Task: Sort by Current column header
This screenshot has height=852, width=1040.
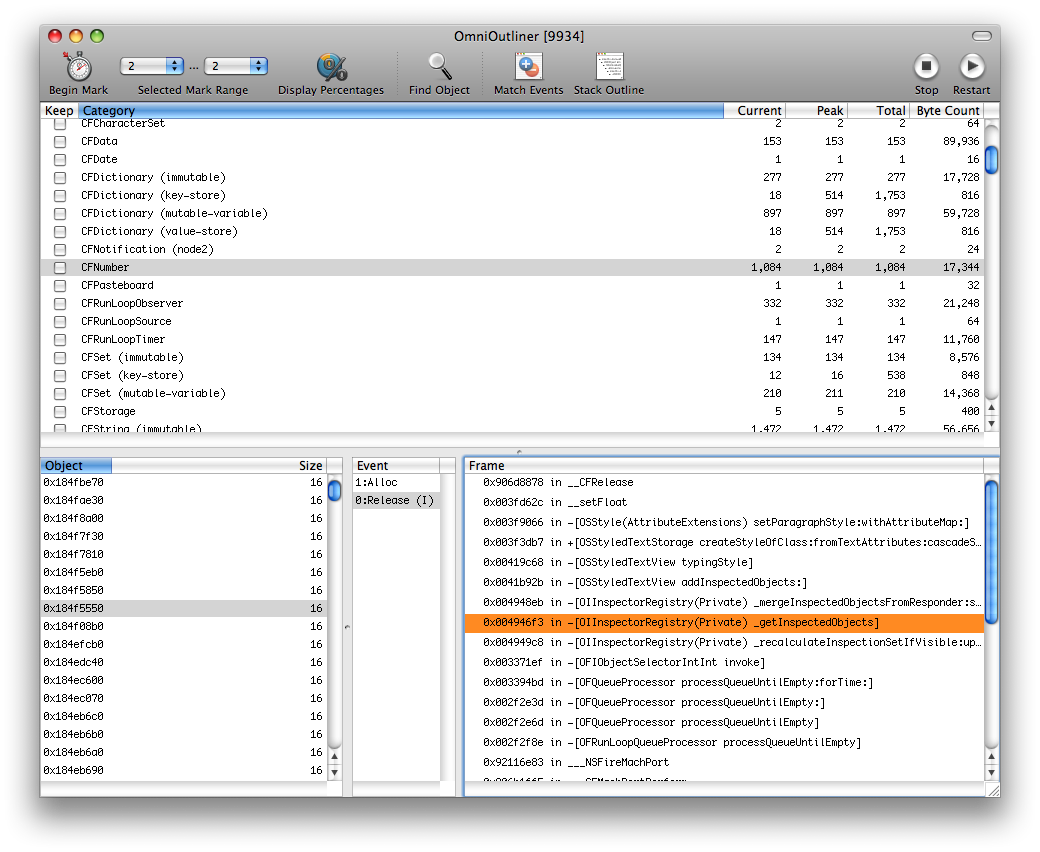Action: coord(754,110)
